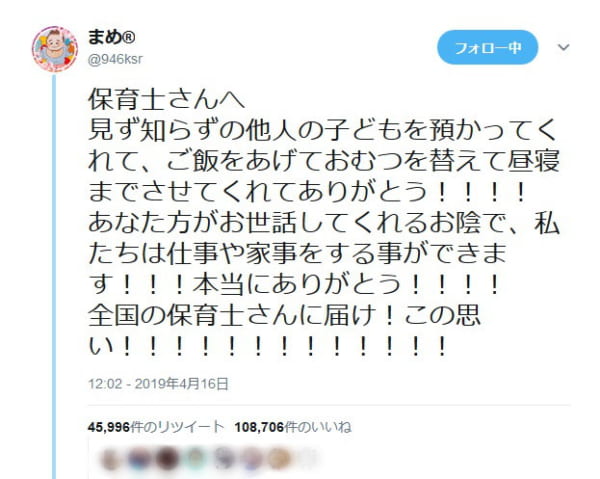Visit the @946ksr handle link
This screenshot has height=479, width=600.
click(x=115, y=60)
